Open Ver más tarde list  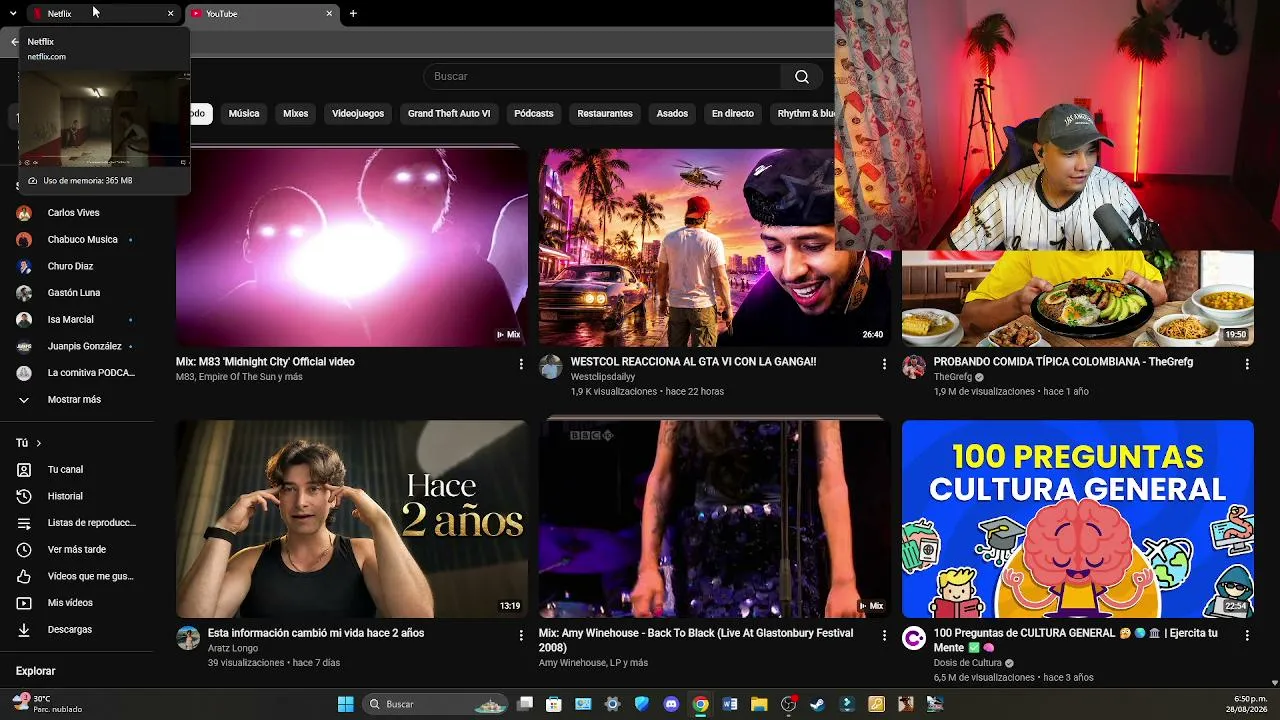point(76,550)
